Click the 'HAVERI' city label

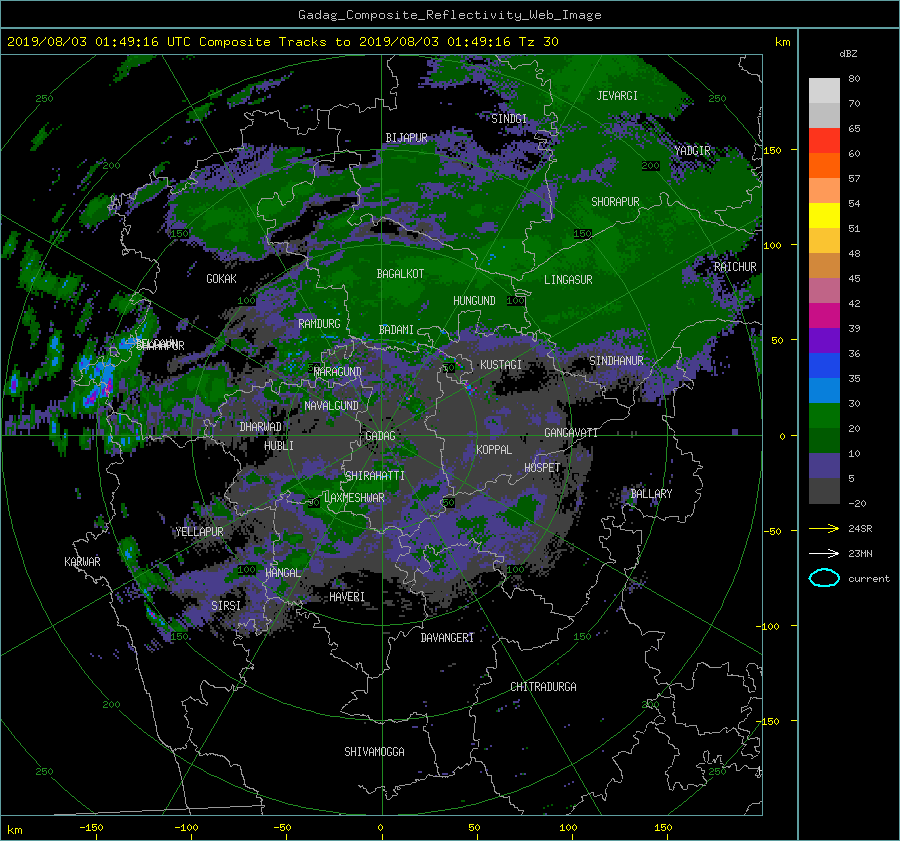(x=347, y=597)
